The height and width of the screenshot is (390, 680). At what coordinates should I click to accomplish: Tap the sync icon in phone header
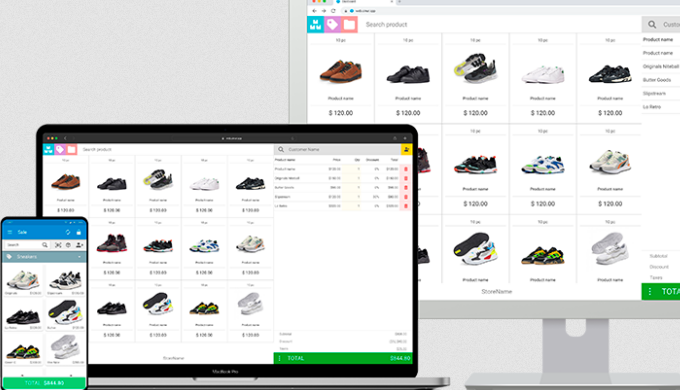click(x=68, y=232)
